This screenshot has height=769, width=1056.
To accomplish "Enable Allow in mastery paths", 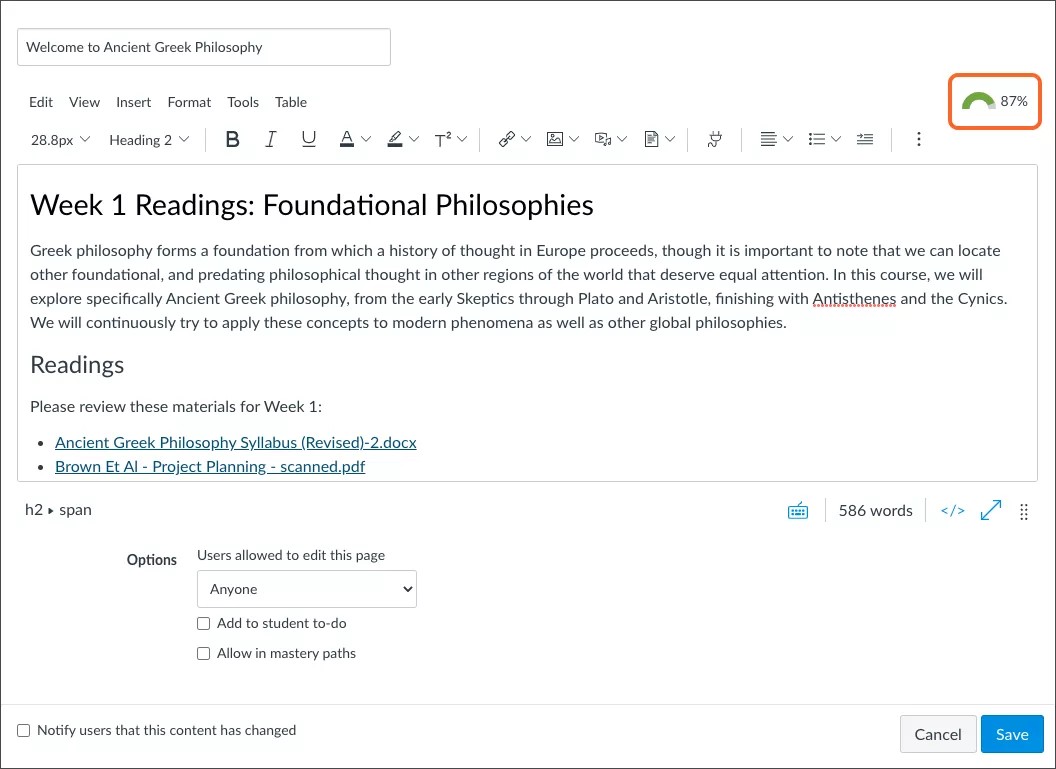I will [203, 653].
